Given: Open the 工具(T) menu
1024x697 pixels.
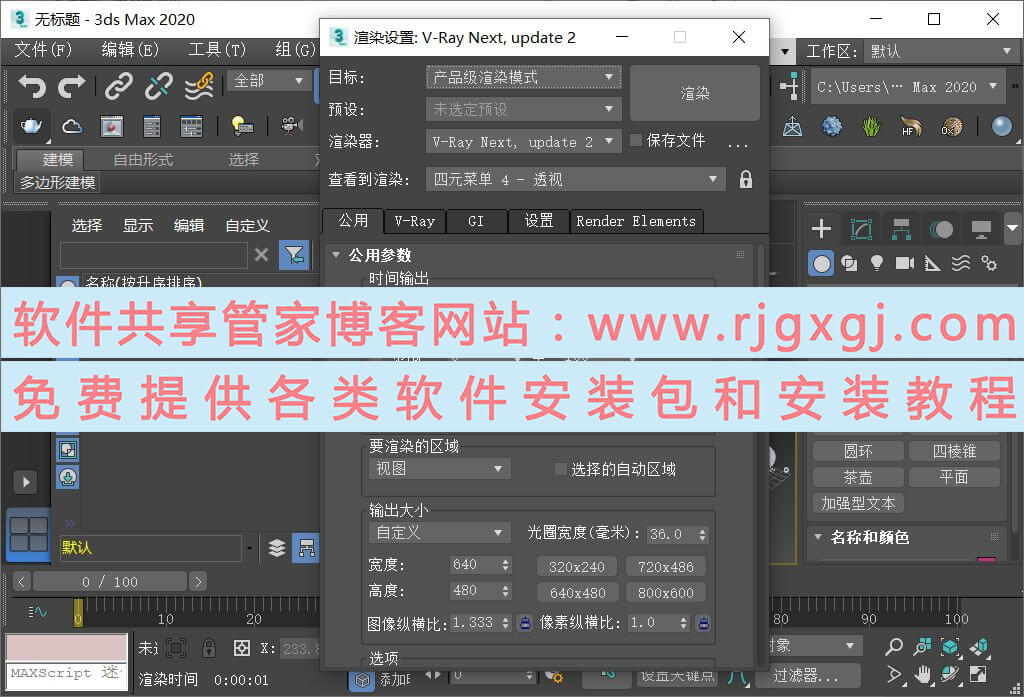Looking at the screenshot, I should (x=217, y=50).
